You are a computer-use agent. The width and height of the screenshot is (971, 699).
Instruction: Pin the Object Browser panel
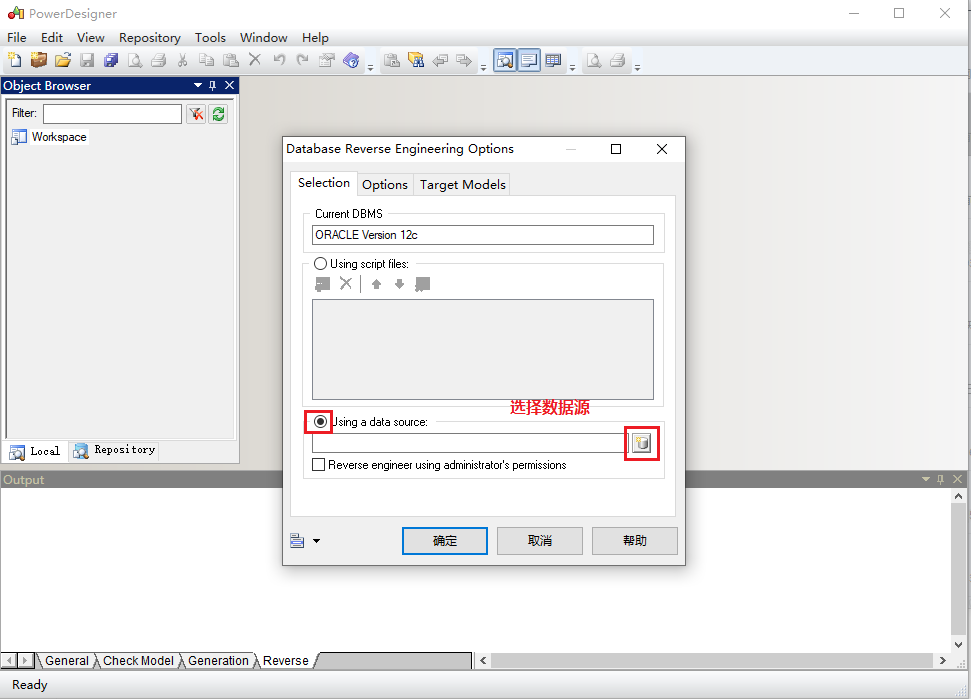(212, 85)
